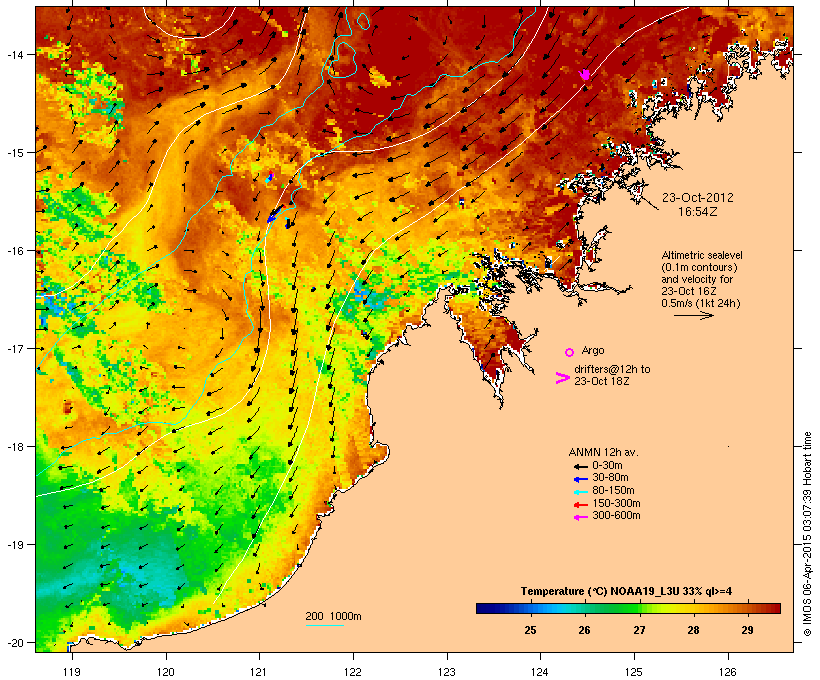Click the longitude label 122

coord(353,672)
